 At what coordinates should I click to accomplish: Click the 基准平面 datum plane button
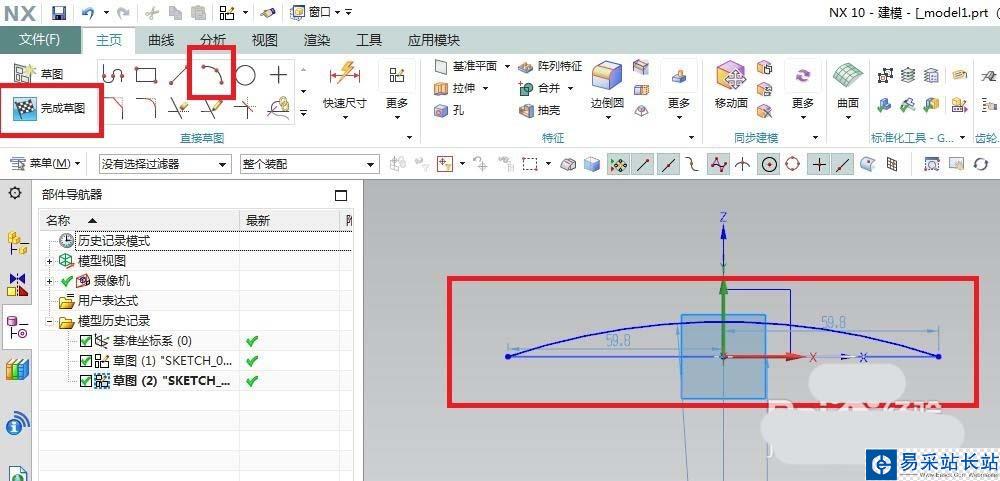pos(467,66)
